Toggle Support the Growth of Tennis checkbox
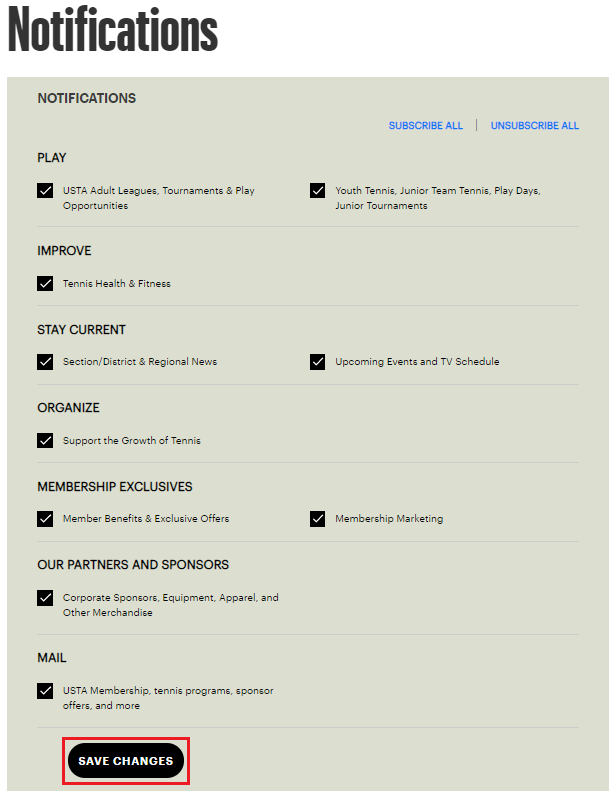This screenshot has height=796, width=614. click(45, 440)
